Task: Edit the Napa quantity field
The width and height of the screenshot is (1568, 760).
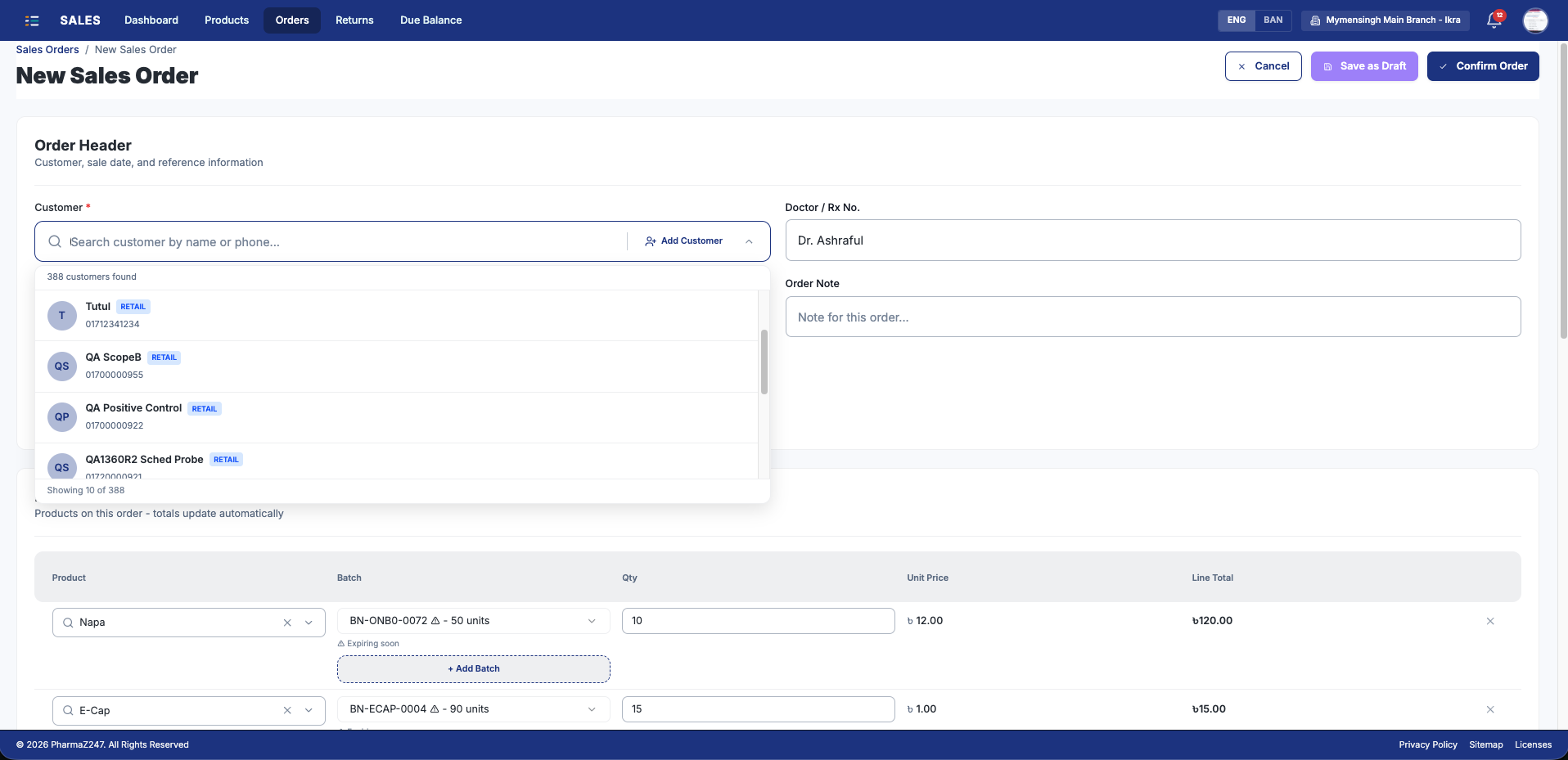Action: [x=759, y=621]
